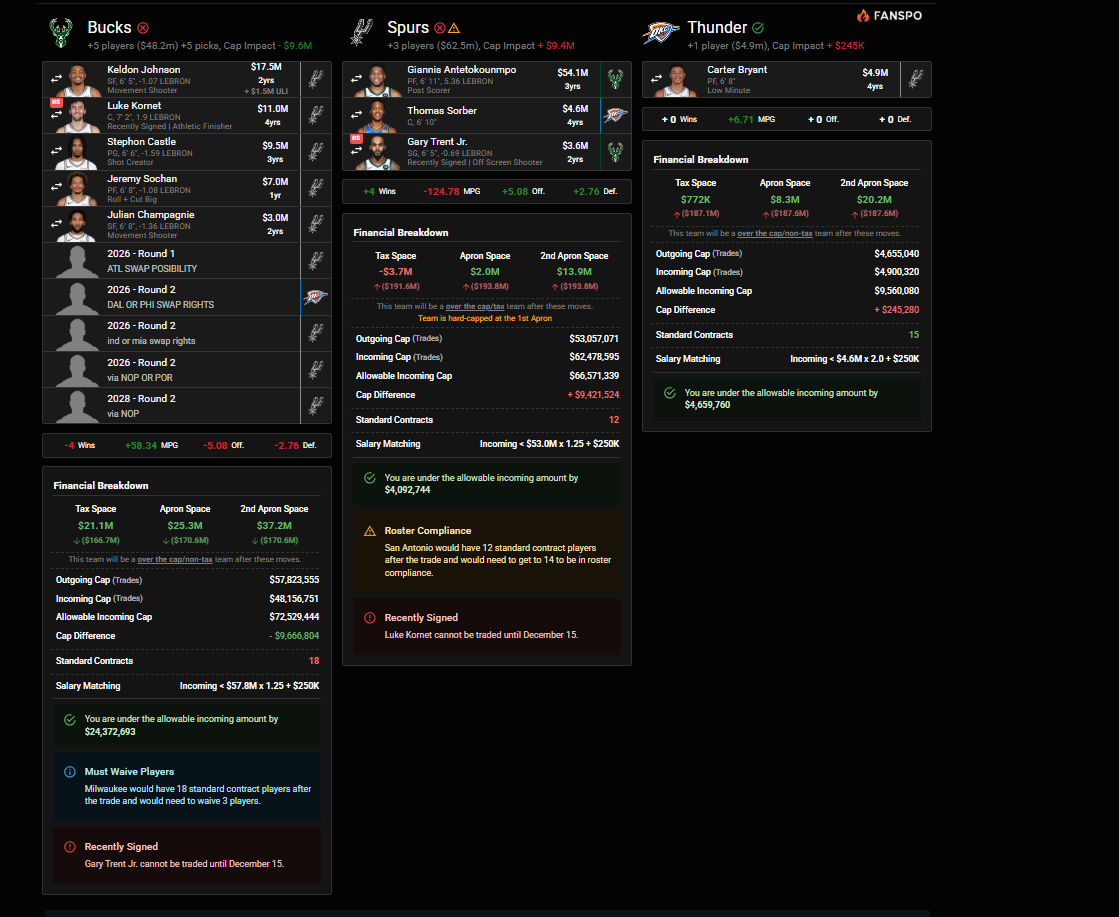Click Bucks origin logo on Giannis row
The height and width of the screenshot is (917, 1119).
615,79
